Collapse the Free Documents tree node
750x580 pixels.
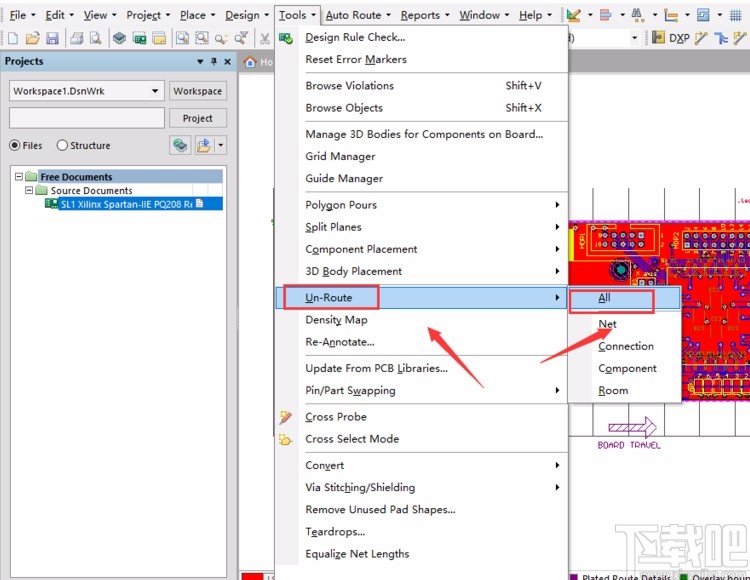[19, 177]
